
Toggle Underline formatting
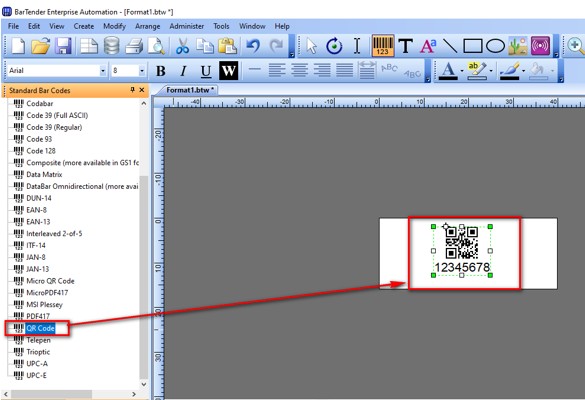206,71
